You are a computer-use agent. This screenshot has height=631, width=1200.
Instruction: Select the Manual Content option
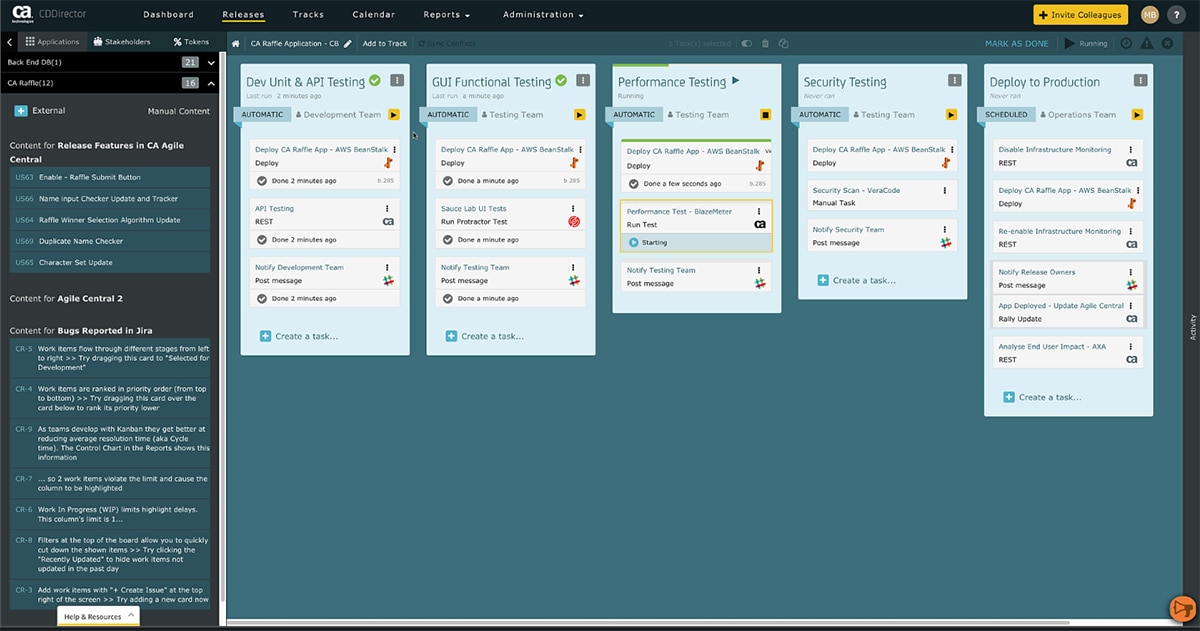179,111
